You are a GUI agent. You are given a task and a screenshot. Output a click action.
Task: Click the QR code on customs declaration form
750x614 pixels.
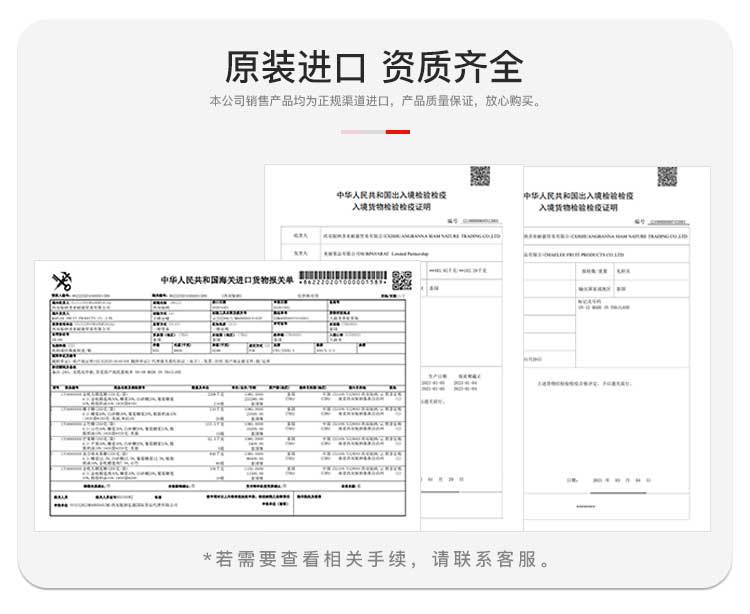402,281
